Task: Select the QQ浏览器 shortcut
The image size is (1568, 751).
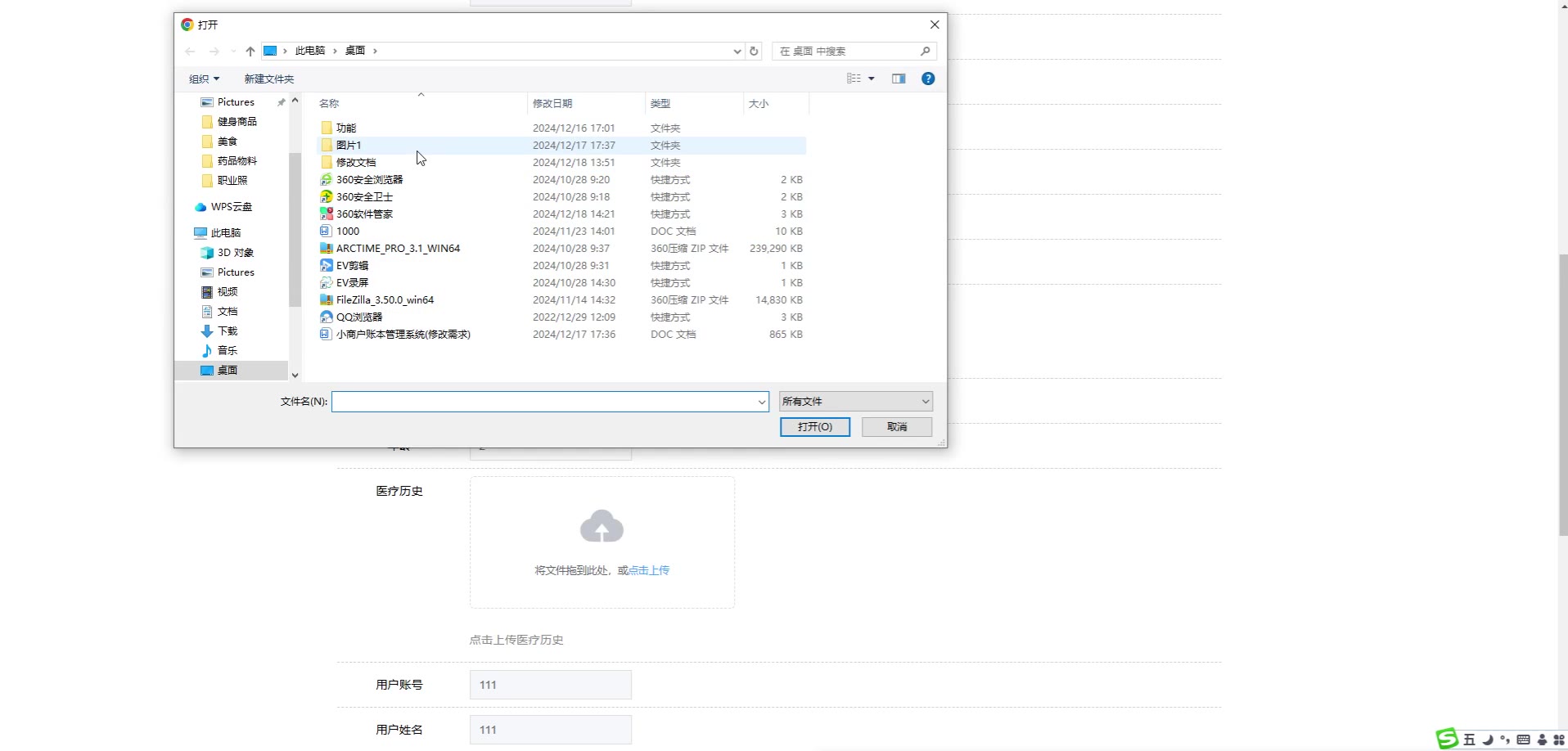Action: pos(358,317)
